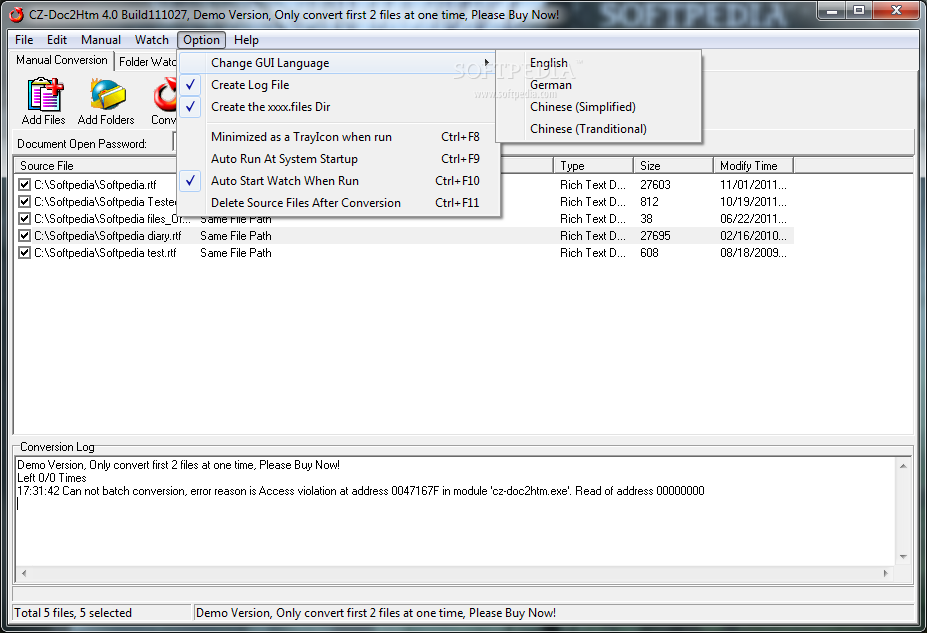Open the Manual menu
927x633 pixels.
(x=101, y=40)
